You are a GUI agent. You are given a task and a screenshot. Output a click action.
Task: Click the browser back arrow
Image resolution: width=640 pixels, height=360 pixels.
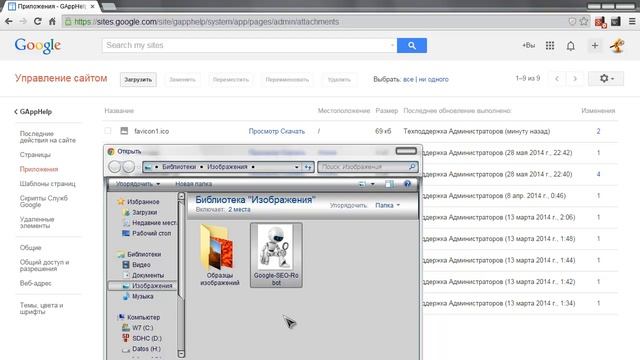pos(9,22)
